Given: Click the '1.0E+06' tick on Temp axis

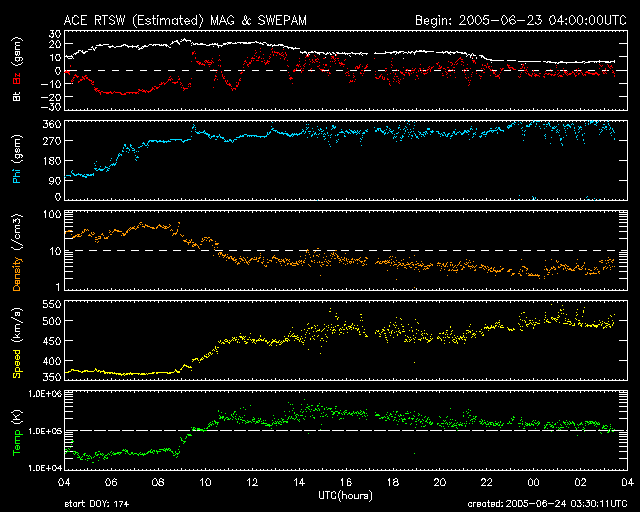Looking at the screenshot, I should 44,394.
